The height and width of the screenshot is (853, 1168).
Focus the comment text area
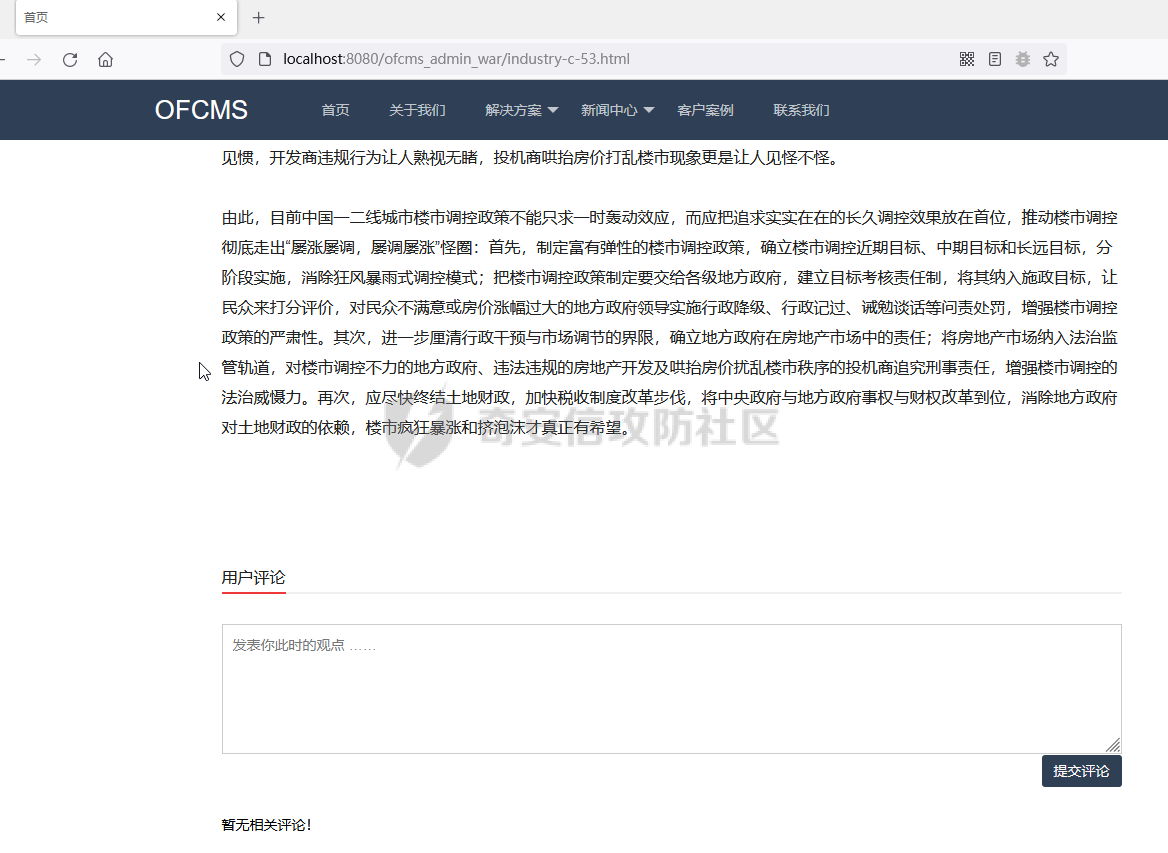(671, 689)
